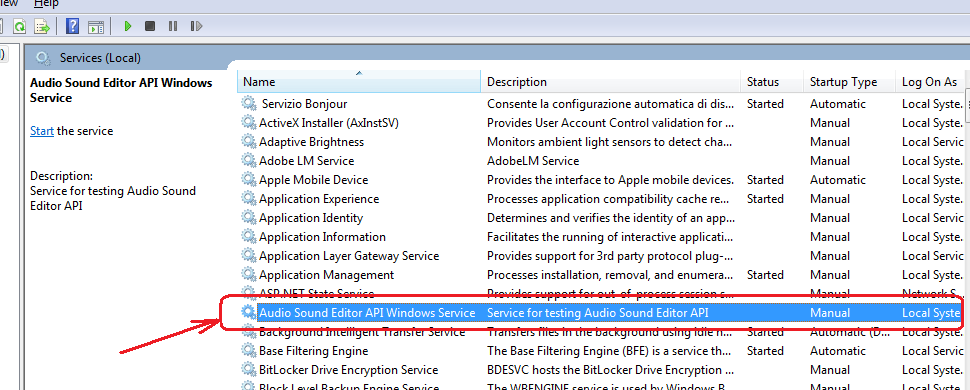Click the Start the service link
The width and height of the screenshot is (970, 390).
coord(42,131)
